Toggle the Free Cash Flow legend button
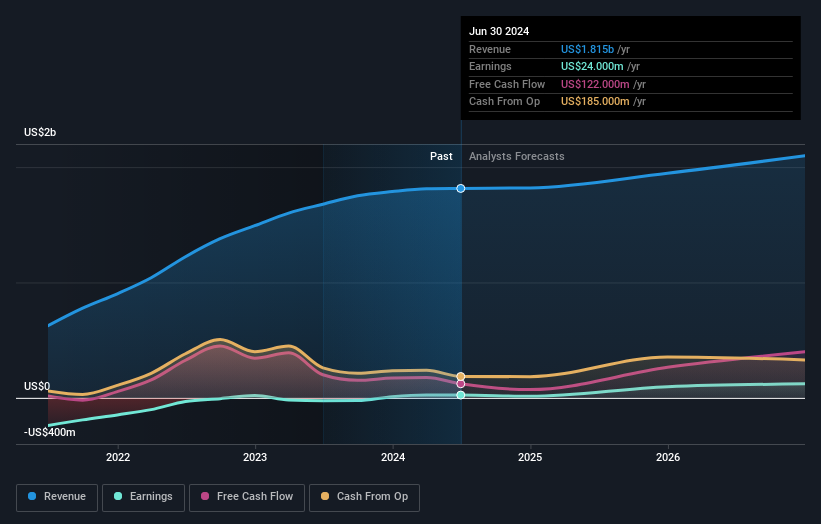The image size is (821, 524). 247,497
